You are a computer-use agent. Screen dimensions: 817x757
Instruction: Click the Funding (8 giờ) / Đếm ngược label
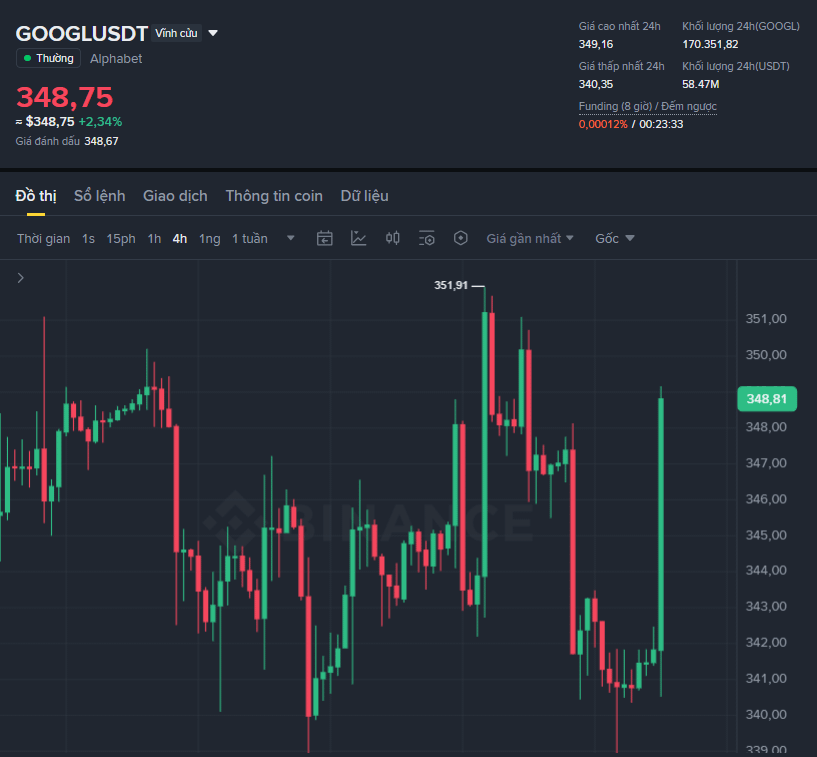click(648, 106)
